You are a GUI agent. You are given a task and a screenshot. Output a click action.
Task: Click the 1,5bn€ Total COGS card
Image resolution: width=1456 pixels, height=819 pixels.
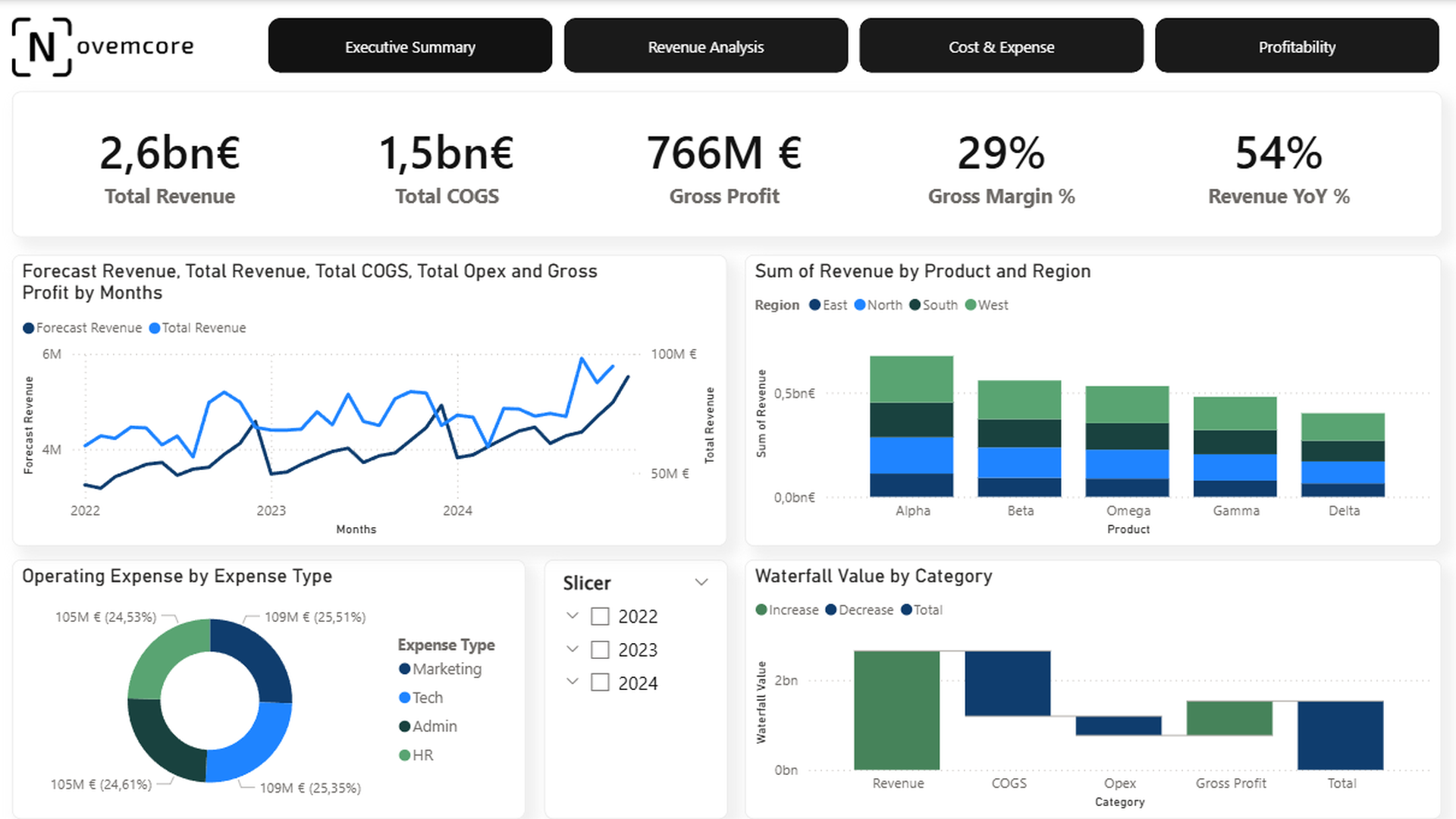coord(447,168)
